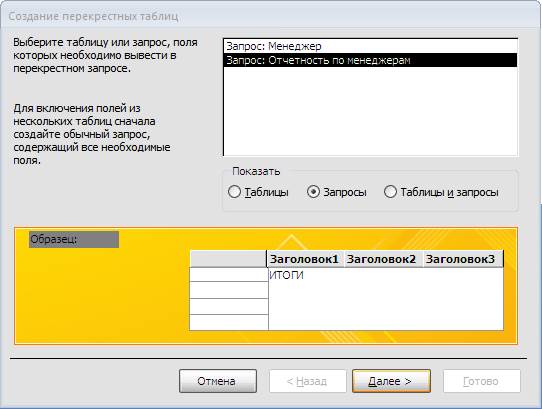Screen dimensions: 542x409
Task: Select 'Запрос: Отчетность по менеджерам' entry
Action: (370, 60)
